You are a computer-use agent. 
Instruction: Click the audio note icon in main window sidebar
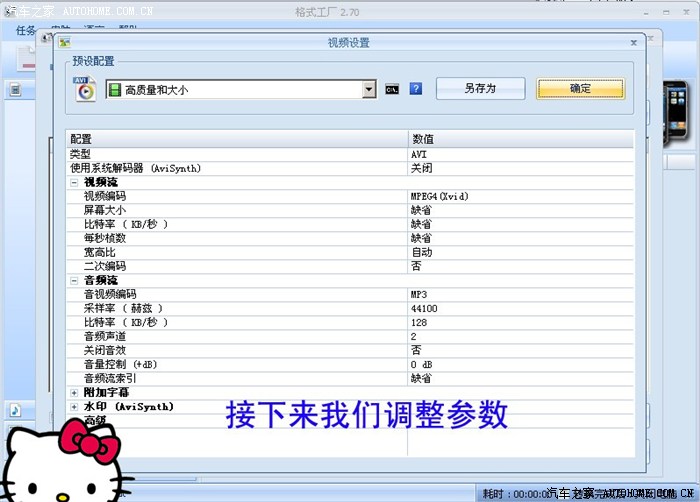tap(16, 410)
